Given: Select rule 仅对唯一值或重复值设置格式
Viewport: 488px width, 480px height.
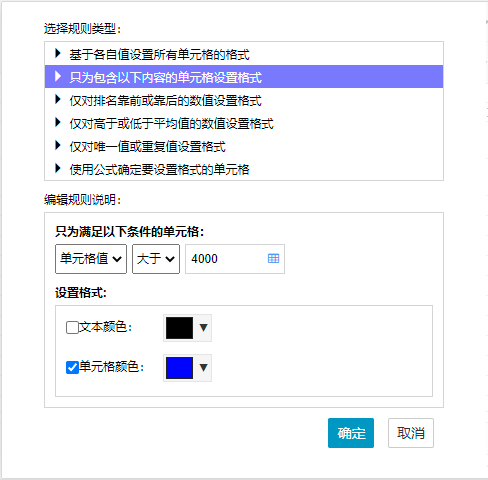Looking at the screenshot, I should [x=244, y=146].
